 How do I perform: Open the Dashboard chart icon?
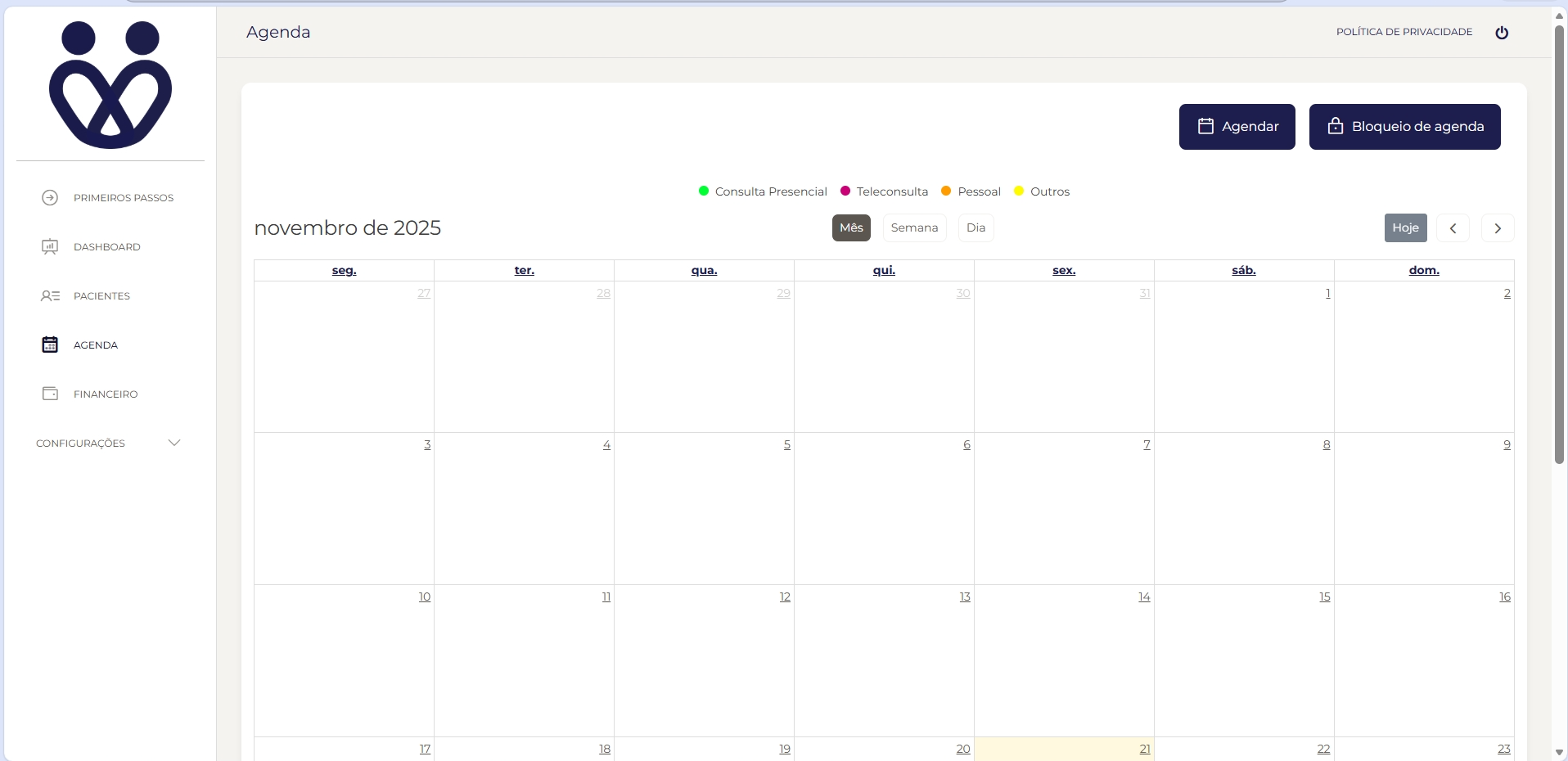pyautogui.click(x=50, y=247)
